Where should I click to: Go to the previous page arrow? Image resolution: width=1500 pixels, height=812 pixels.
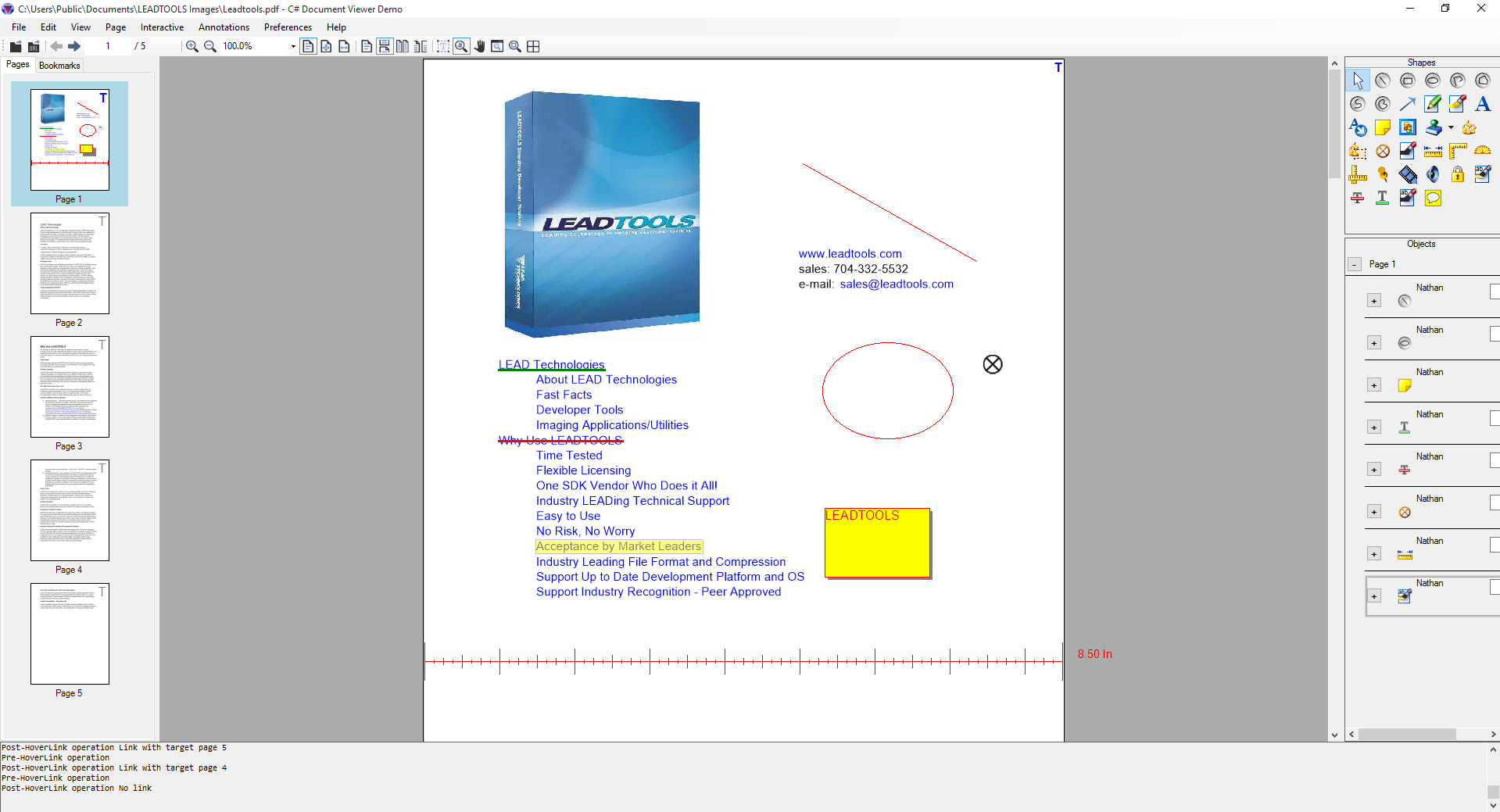(56, 46)
